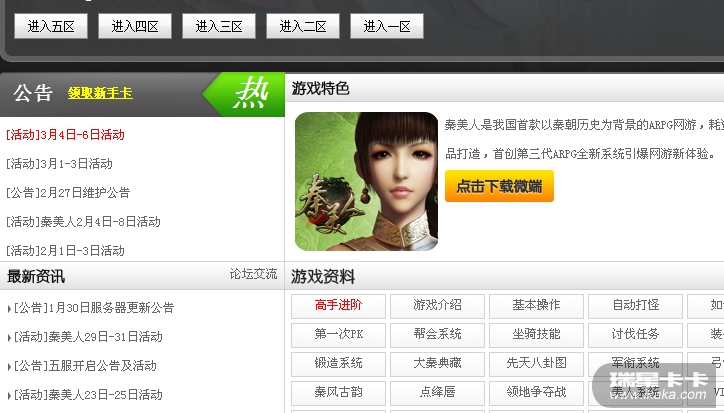
Task: Open the 2月27日维护公告 notice
Action: click(x=68, y=193)
